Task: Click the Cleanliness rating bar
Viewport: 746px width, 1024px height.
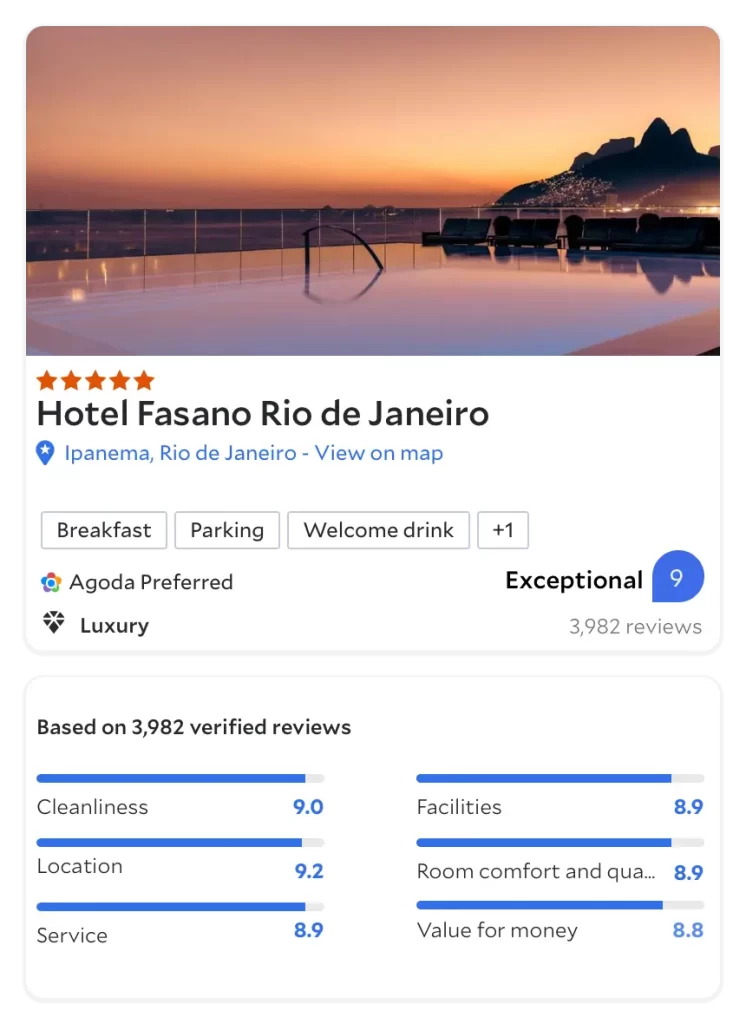Action: tap(180, 778)
